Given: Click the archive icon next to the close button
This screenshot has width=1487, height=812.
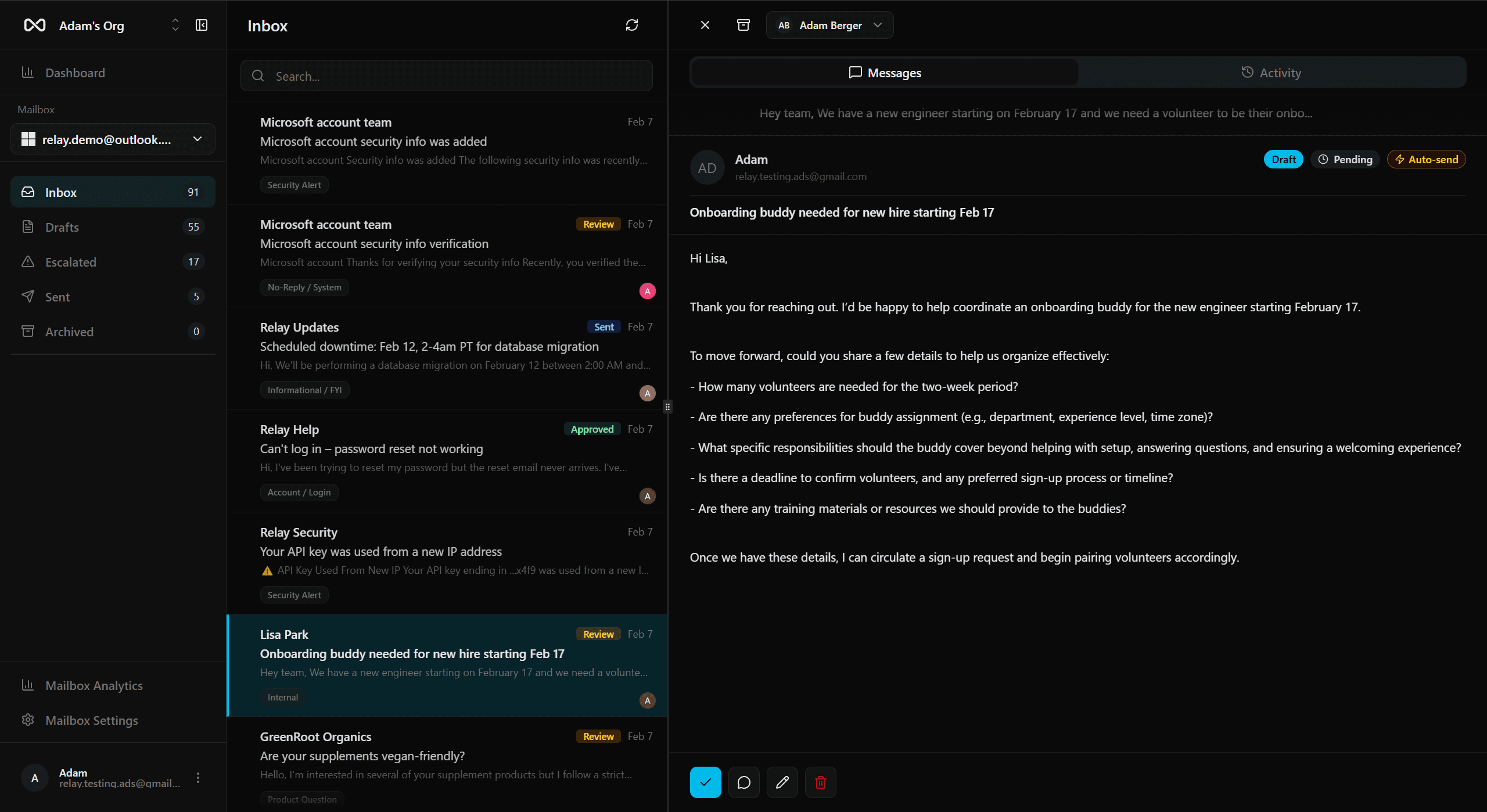Looking at the screenshot, I should click(x=743, y=25).
